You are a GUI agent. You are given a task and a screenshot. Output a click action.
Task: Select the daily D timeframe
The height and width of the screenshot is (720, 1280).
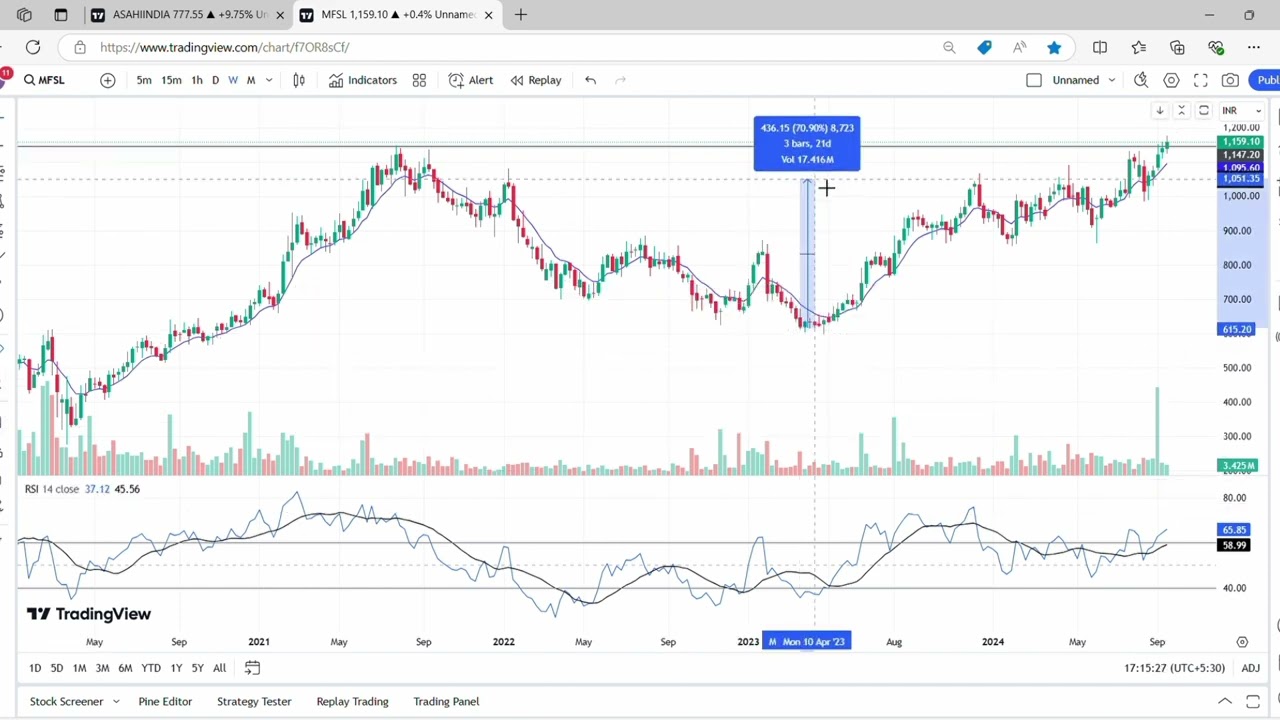[x=215, y=80]
